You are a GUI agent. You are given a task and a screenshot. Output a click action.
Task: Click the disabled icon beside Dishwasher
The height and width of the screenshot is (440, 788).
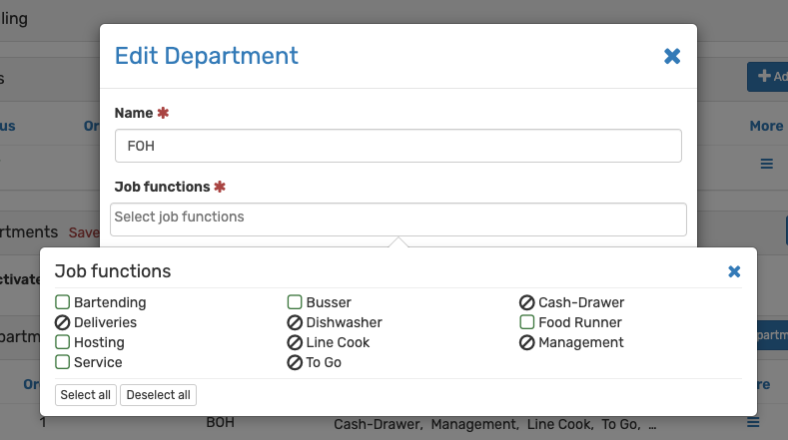(295, 323)
